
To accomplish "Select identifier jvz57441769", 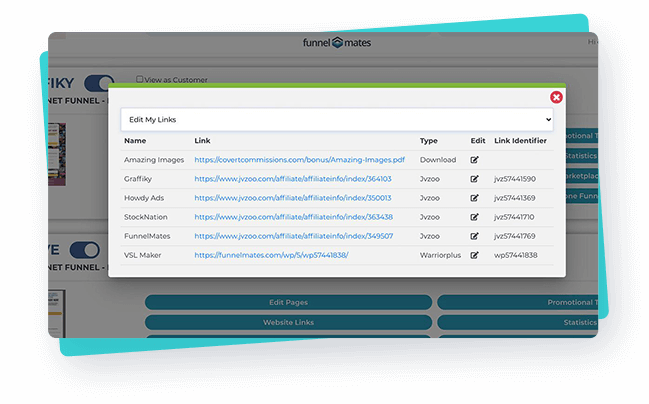I will click(514, 236).
